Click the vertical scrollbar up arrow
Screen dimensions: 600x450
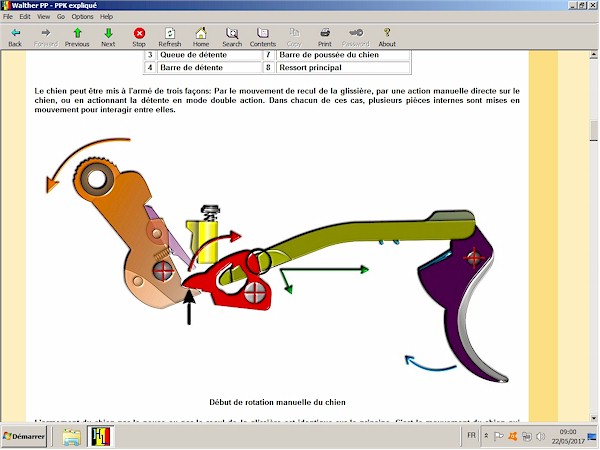(593, 55)
